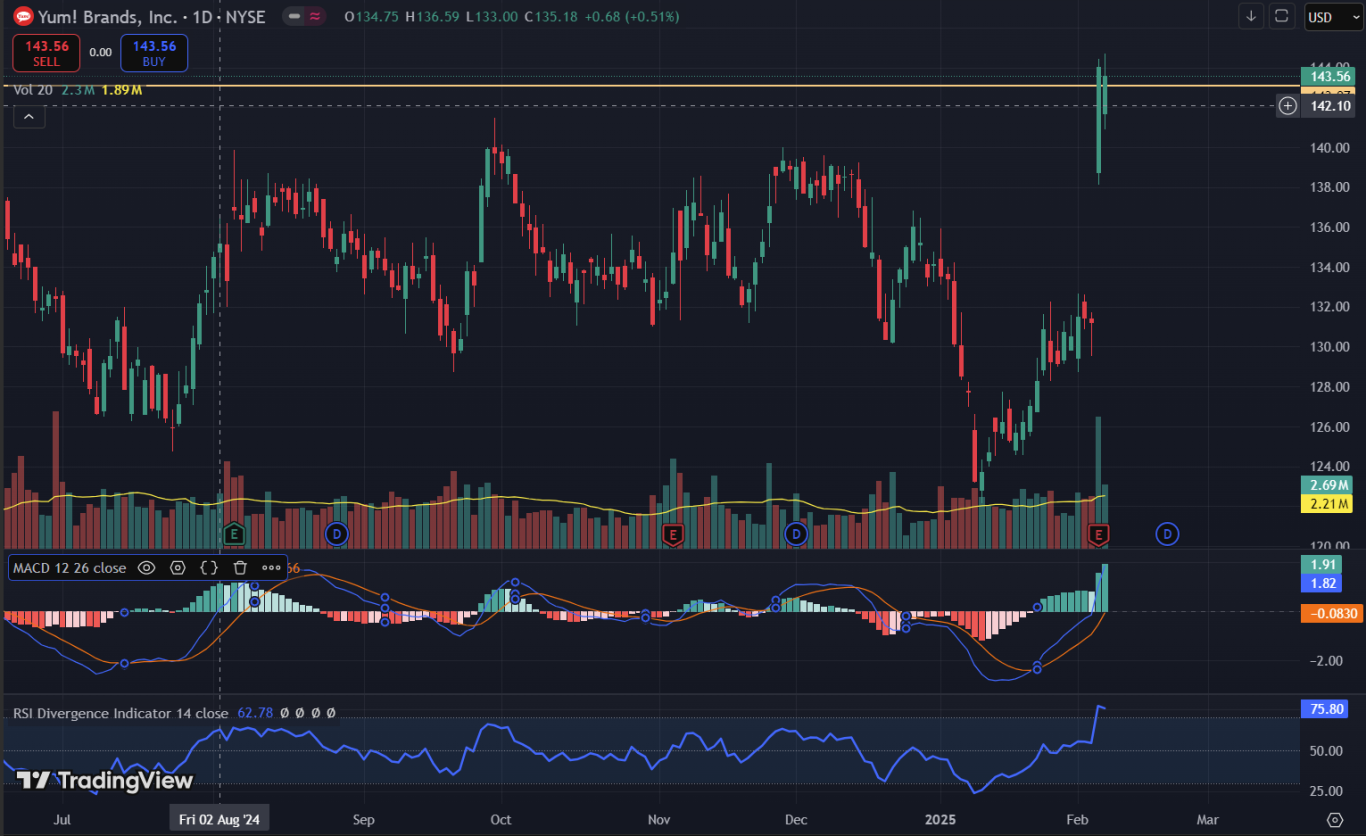Image resolution: width=1366 pixels, height=836 pixels.
Task: Hide MACD with the eye icon
Action: 146,568
